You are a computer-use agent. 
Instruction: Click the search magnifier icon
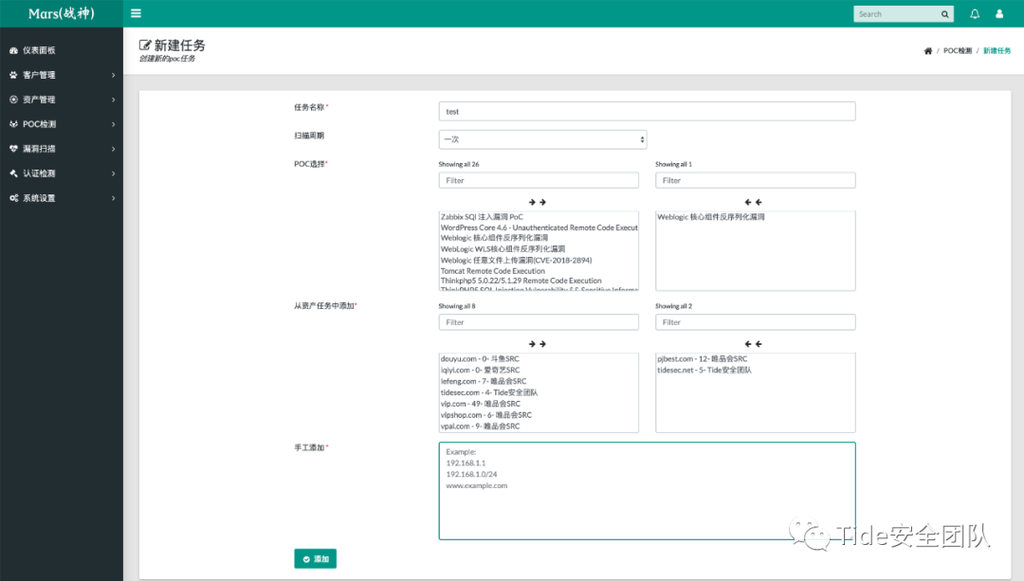coord(945,14)
